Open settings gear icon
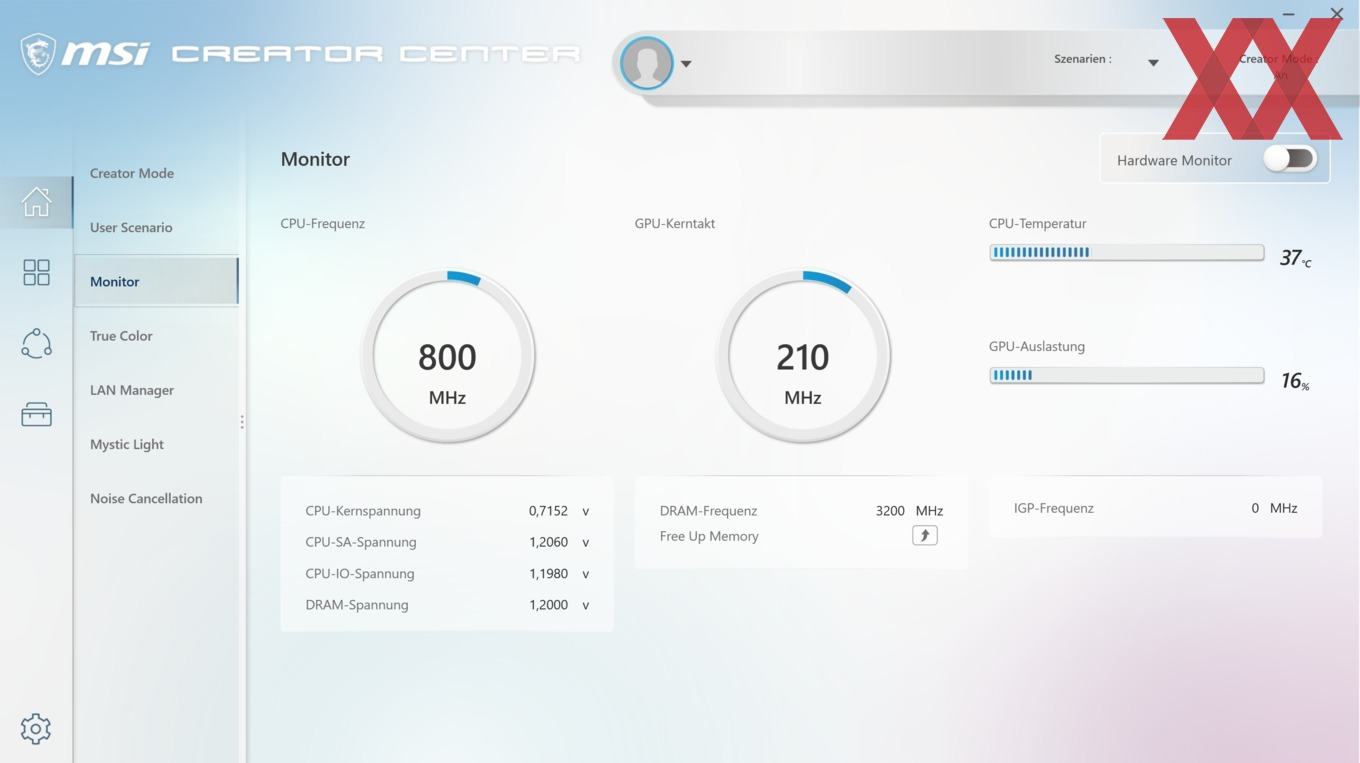The image size is (1360, 763). tap(35, 728)
